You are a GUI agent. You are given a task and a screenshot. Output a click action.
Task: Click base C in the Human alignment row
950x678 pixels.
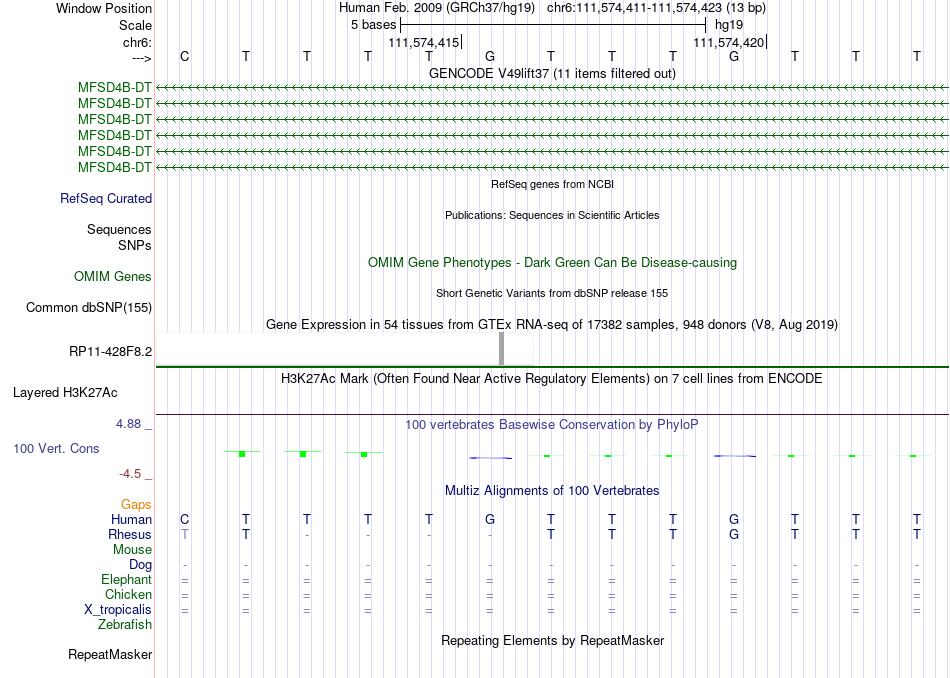coord(185,519)
